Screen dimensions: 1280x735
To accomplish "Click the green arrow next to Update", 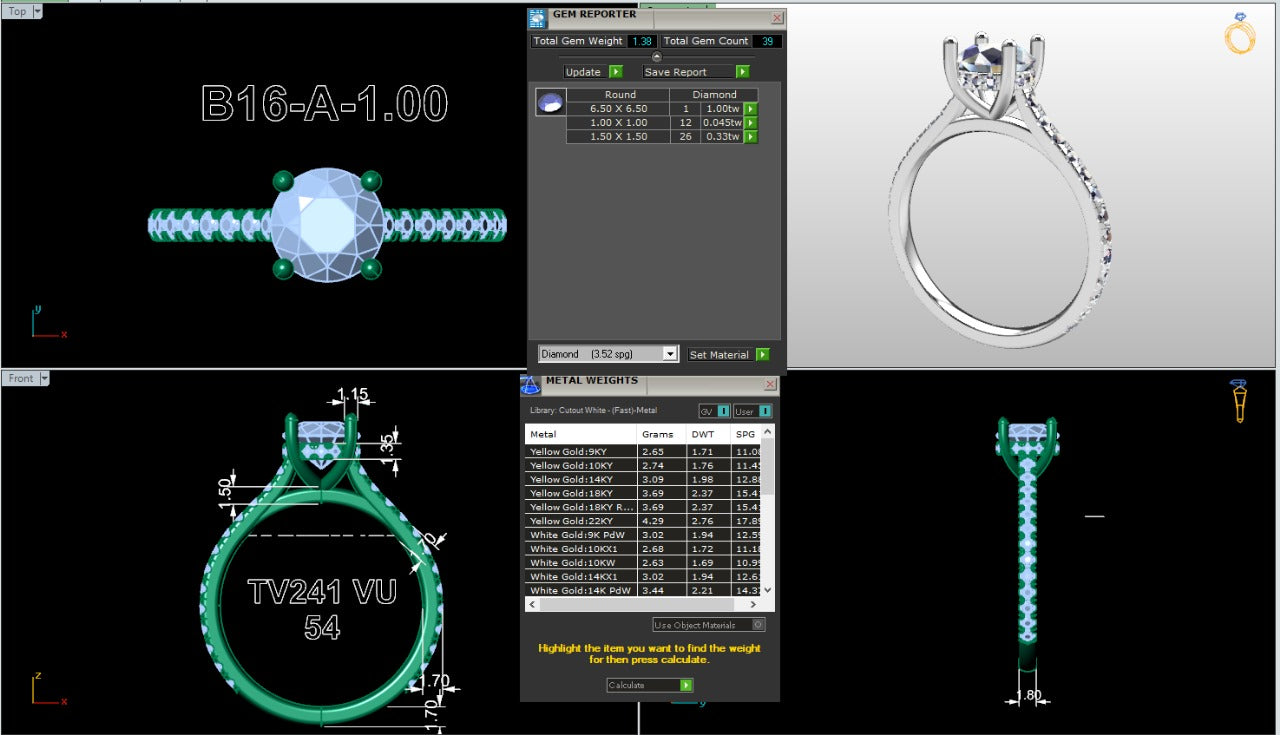I will coord(616,72).
